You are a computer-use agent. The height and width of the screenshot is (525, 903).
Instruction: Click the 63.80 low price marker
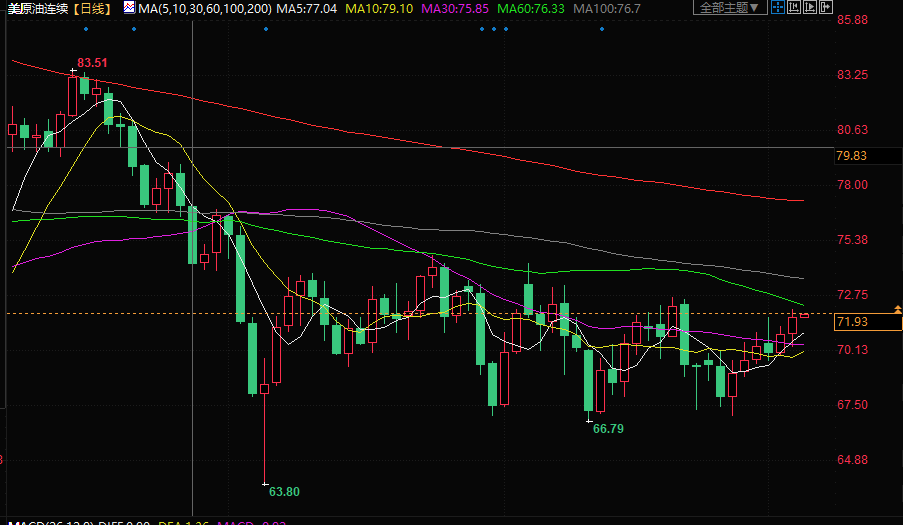click(285, 491)
